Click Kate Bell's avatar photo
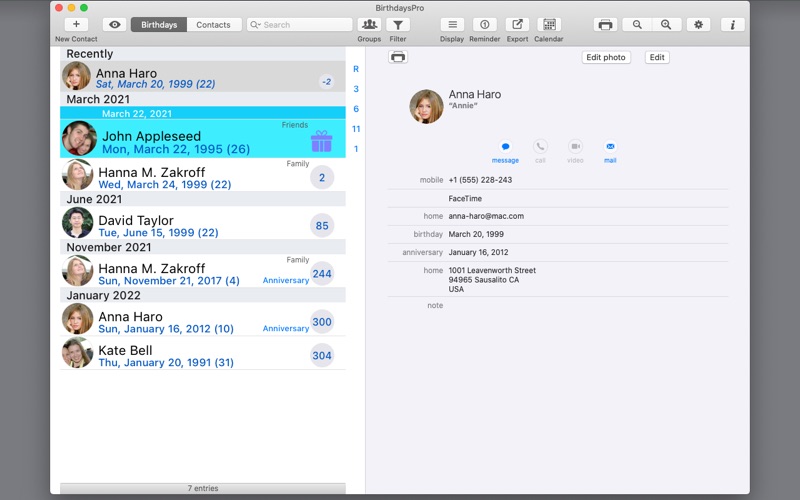Image resolution: width=800 pixels, height=500 pixels. pyautogui.click(x=78, y=353)
